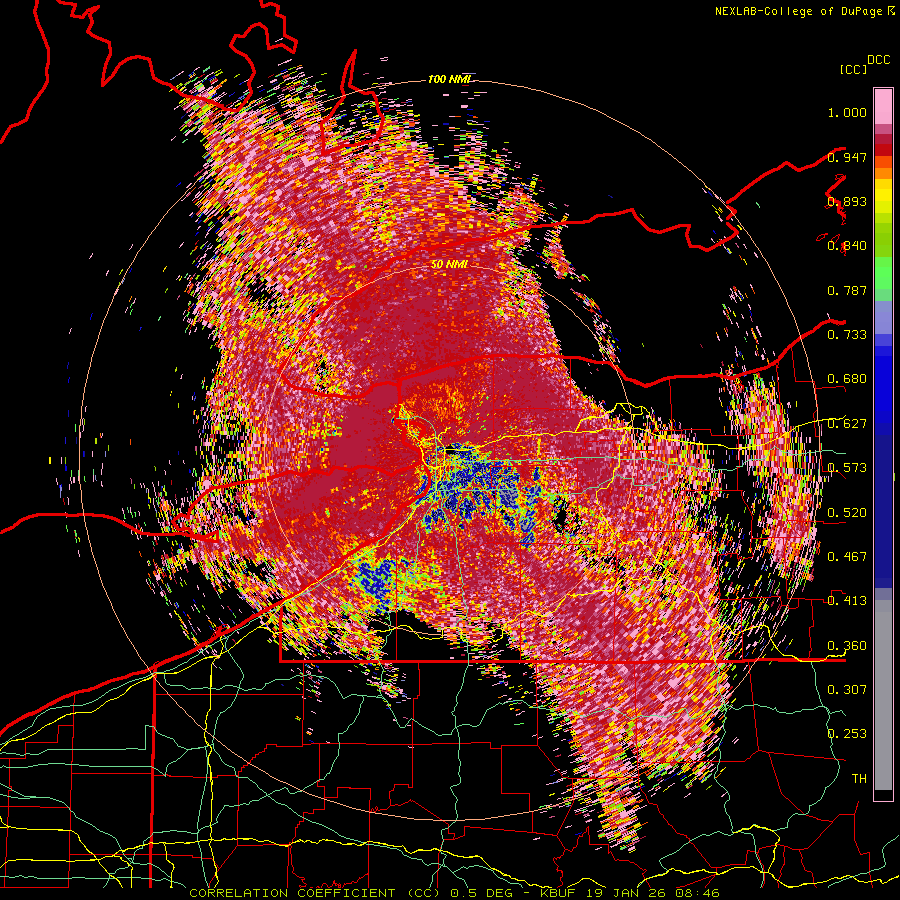Select the 0.307 legend value
The width and height of the screenshot is (900, 900).
coord(847,689)
